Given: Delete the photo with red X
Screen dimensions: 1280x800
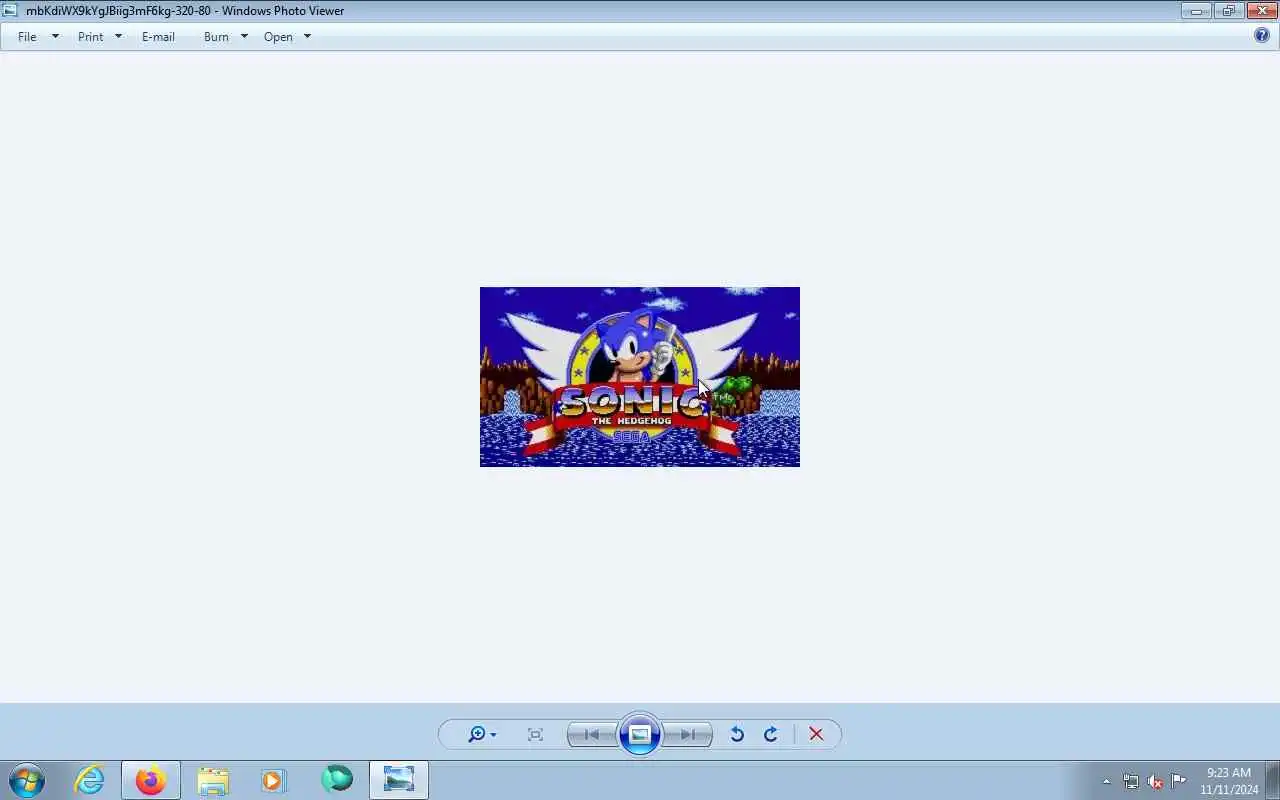Looking at the screenshot, I should coord(816,734).
